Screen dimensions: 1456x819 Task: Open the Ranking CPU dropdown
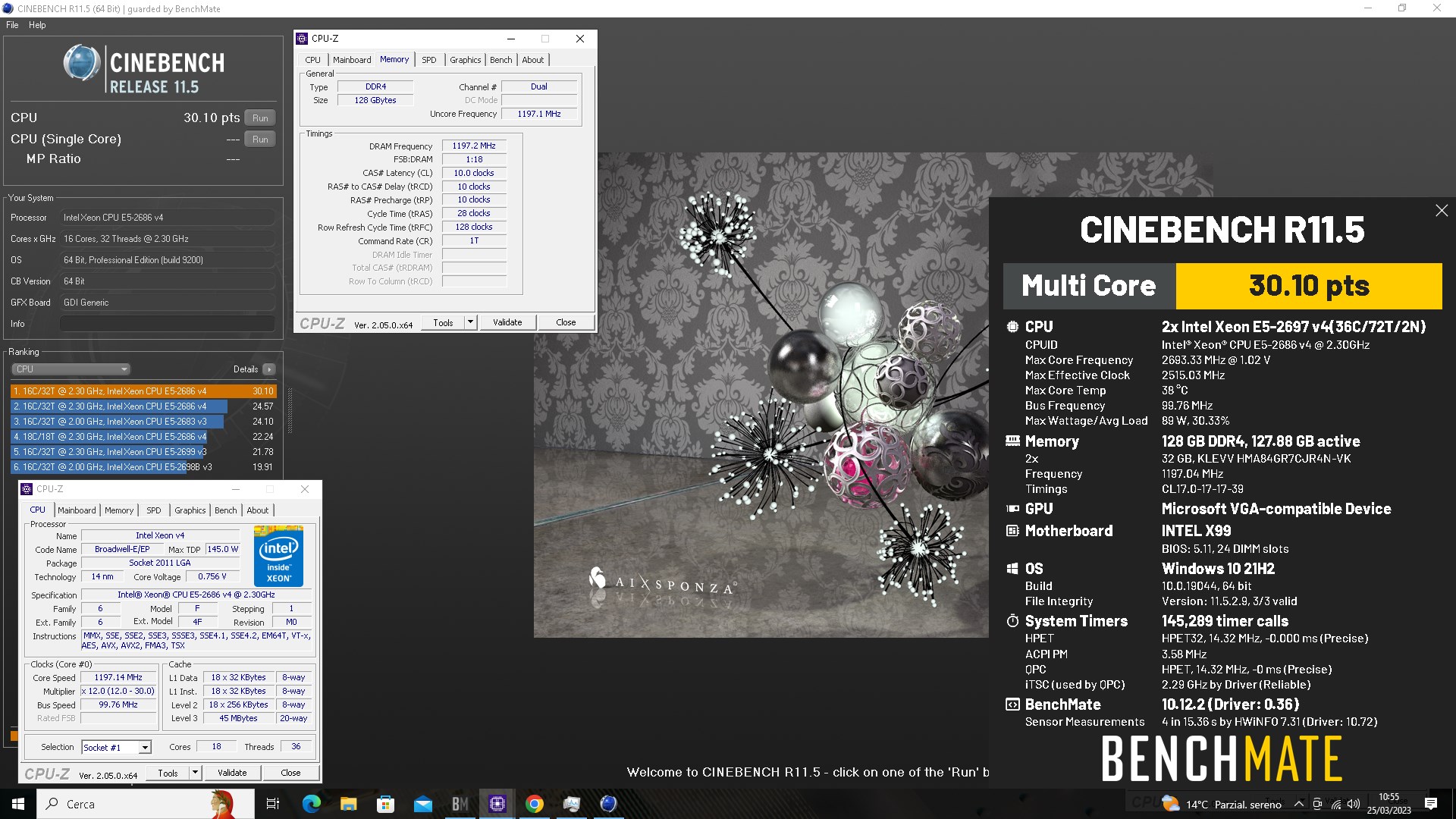pos(71,369)
